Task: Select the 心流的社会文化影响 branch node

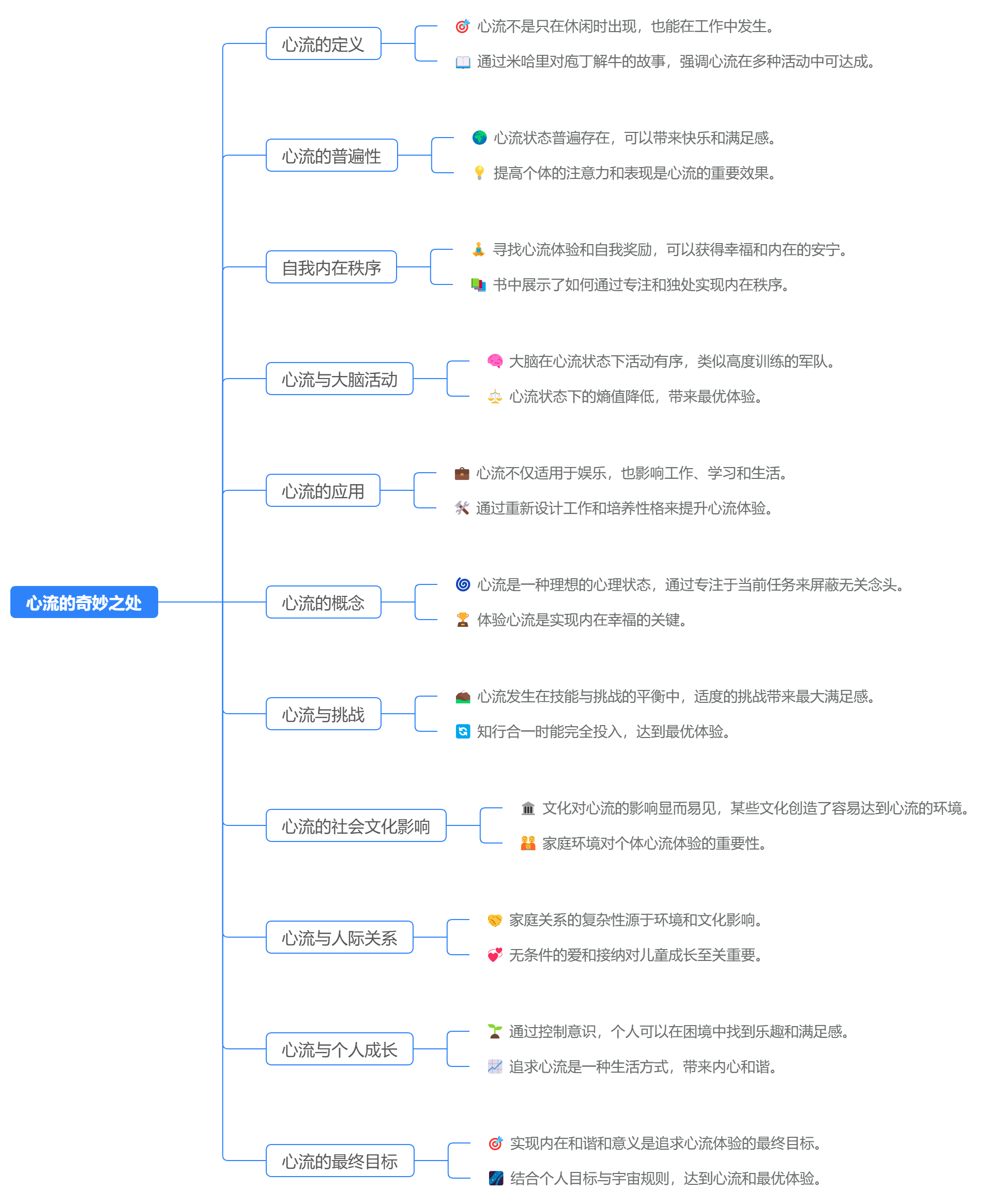Action: [x=356, y=825]
